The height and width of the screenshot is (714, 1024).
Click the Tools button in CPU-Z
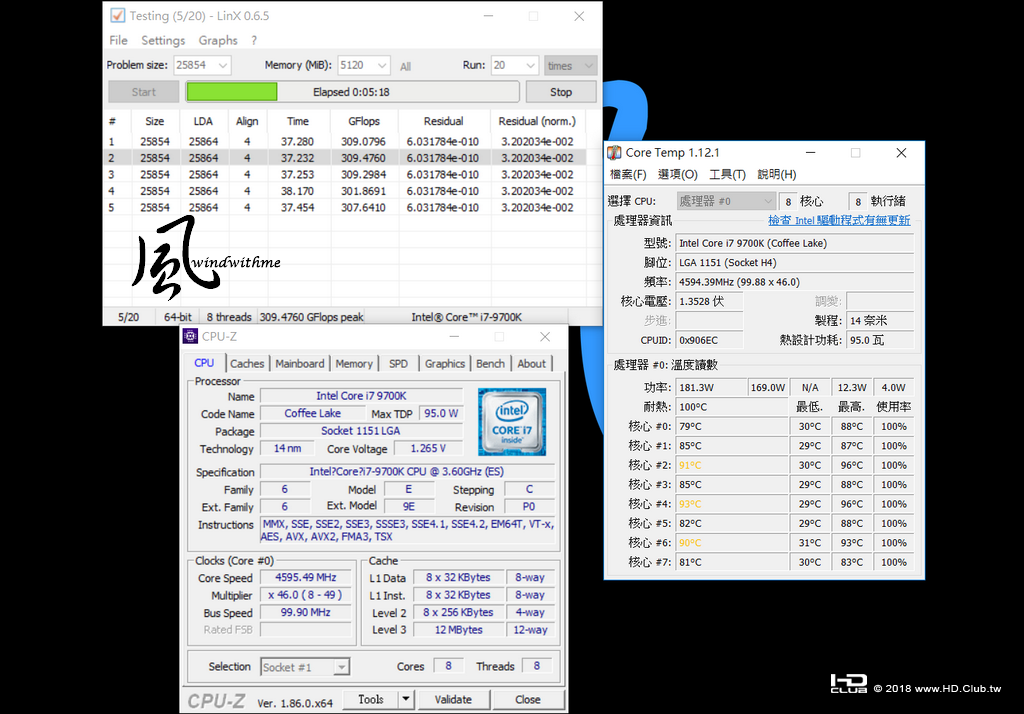[370, 699]
